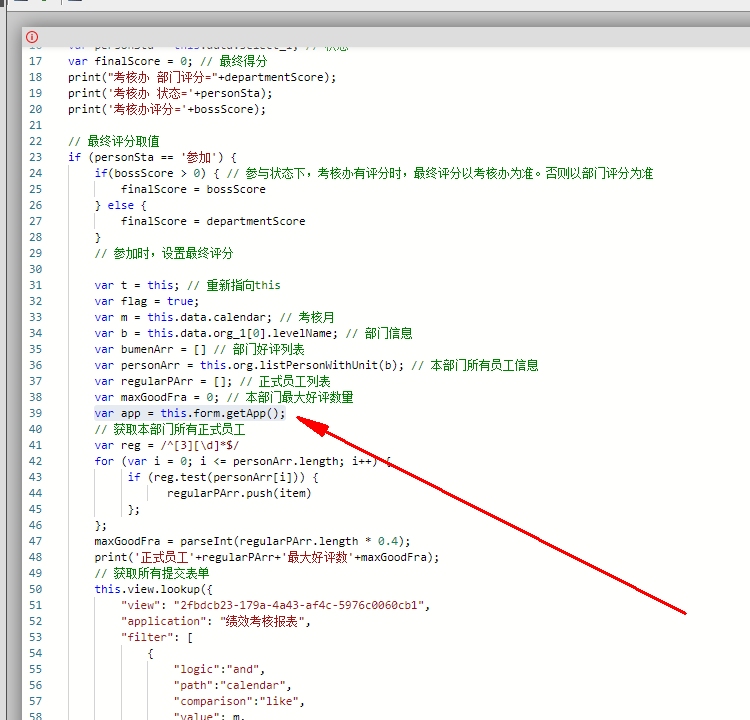Click the code line 'var finalScore = 0;'
750x720 pixels.
click(167, 61)
